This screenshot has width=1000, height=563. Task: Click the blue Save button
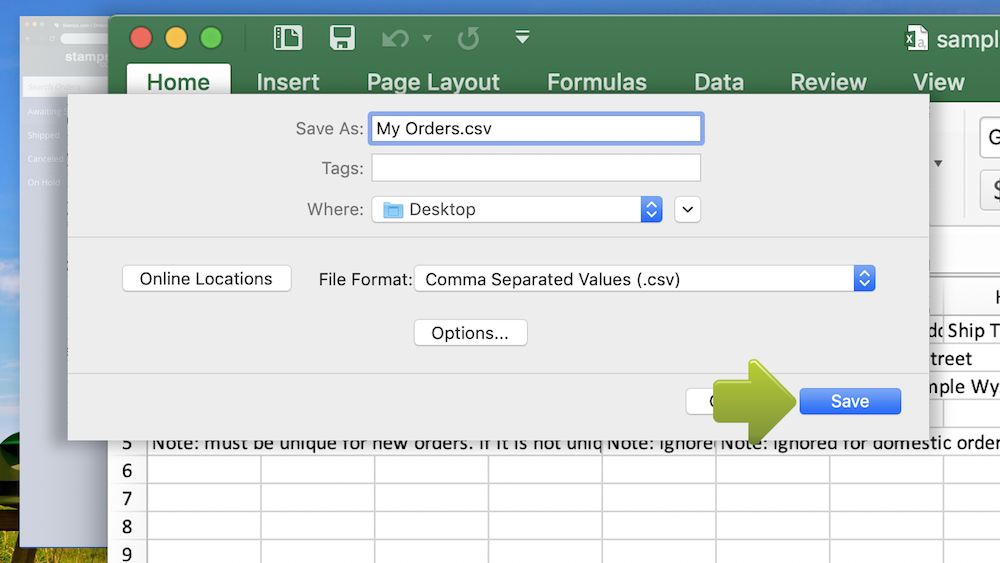(850, 401)
